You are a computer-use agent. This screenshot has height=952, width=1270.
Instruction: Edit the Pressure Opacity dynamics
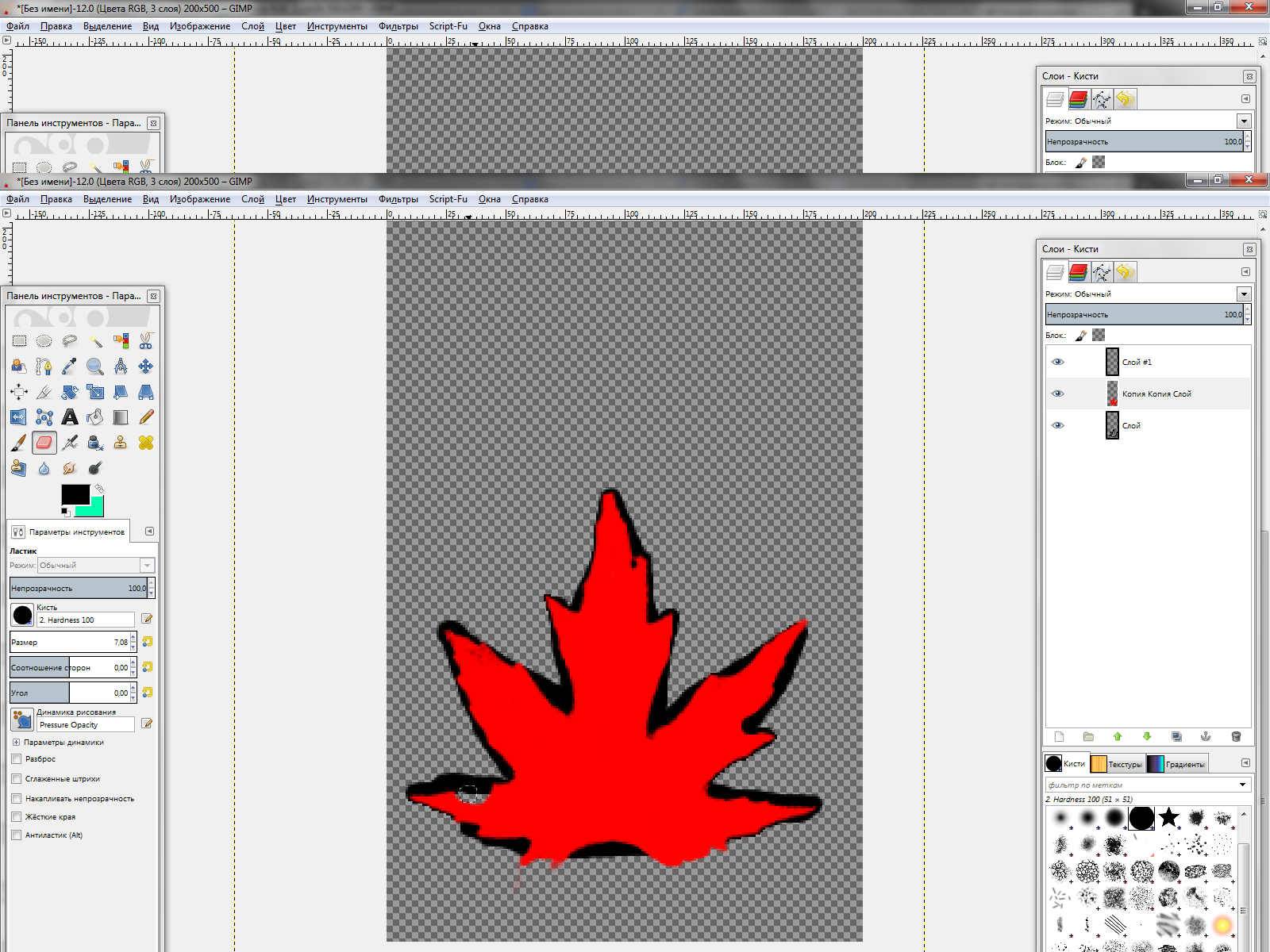(148, 724)
